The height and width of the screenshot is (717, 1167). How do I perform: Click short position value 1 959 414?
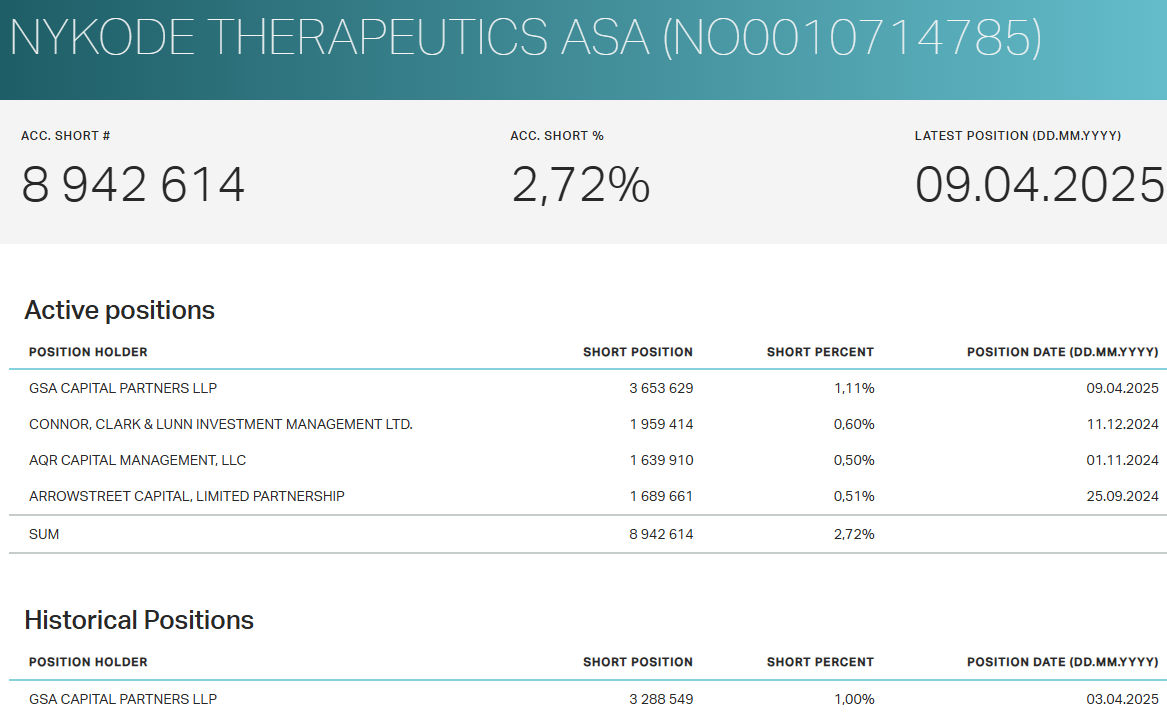pyautogui.click(x=661, y=424)
